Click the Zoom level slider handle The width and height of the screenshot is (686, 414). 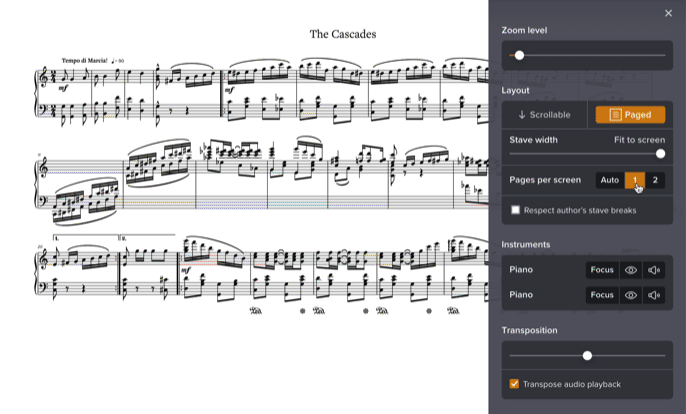click(519, 55)
